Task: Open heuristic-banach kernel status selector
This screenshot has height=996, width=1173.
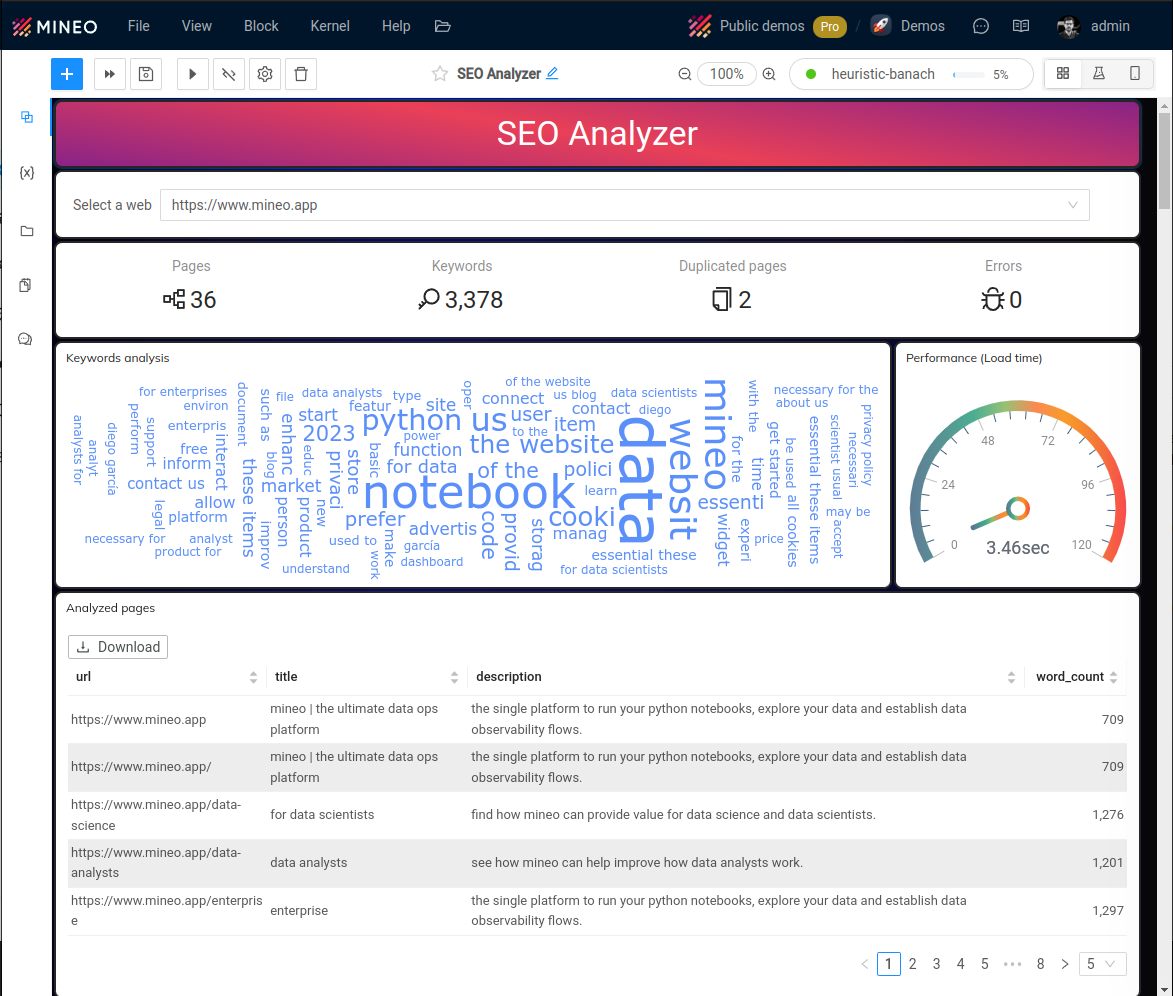Action: point(911,74)
